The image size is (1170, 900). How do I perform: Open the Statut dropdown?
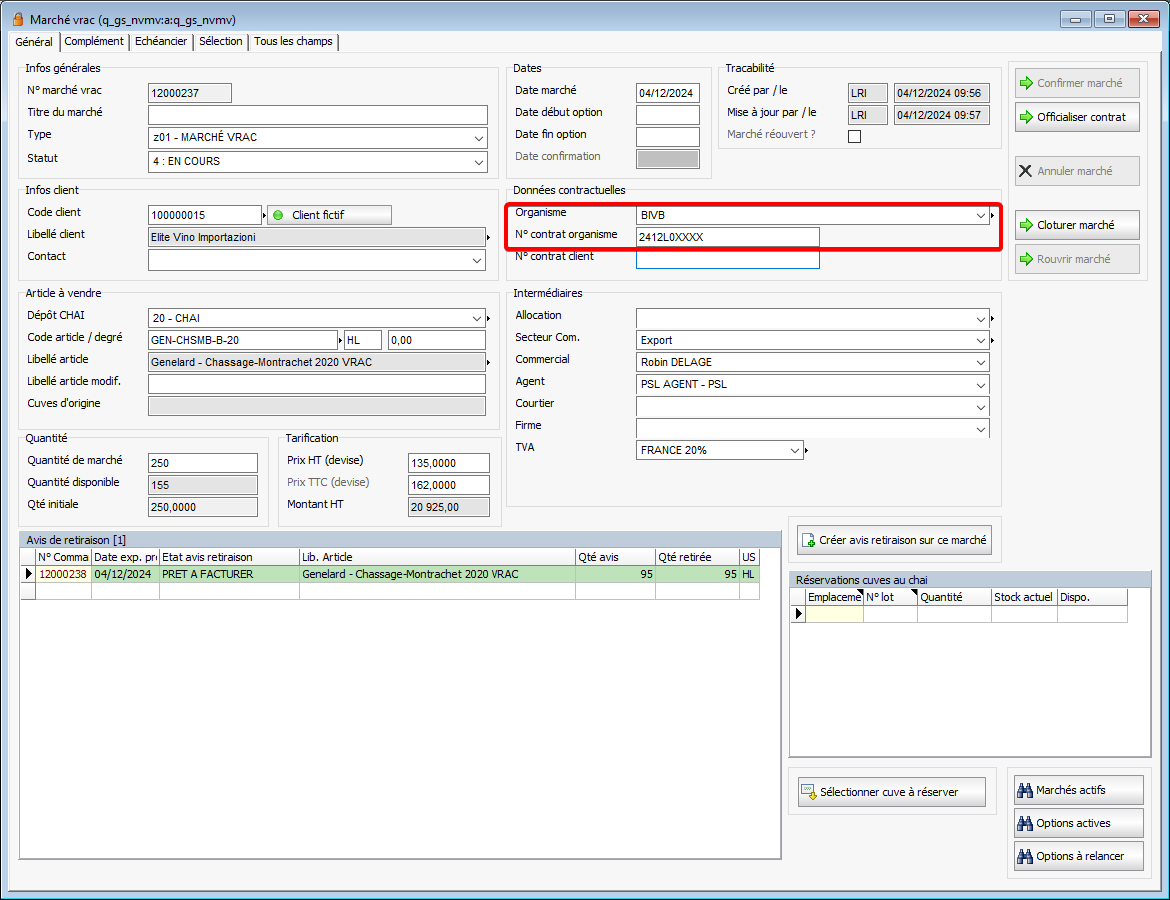[478, 162]
